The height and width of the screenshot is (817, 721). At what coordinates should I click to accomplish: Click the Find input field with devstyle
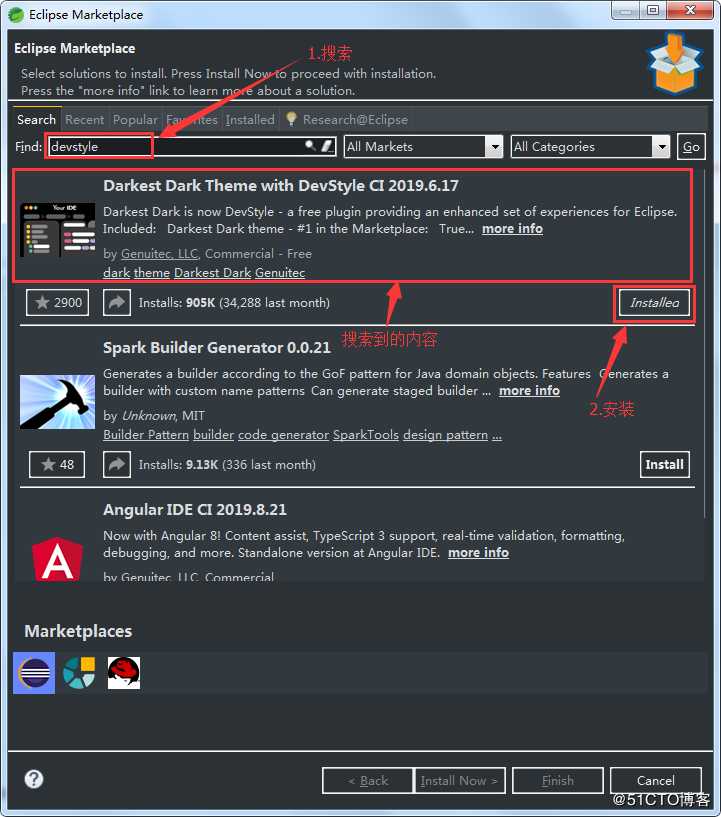(192, 146)
